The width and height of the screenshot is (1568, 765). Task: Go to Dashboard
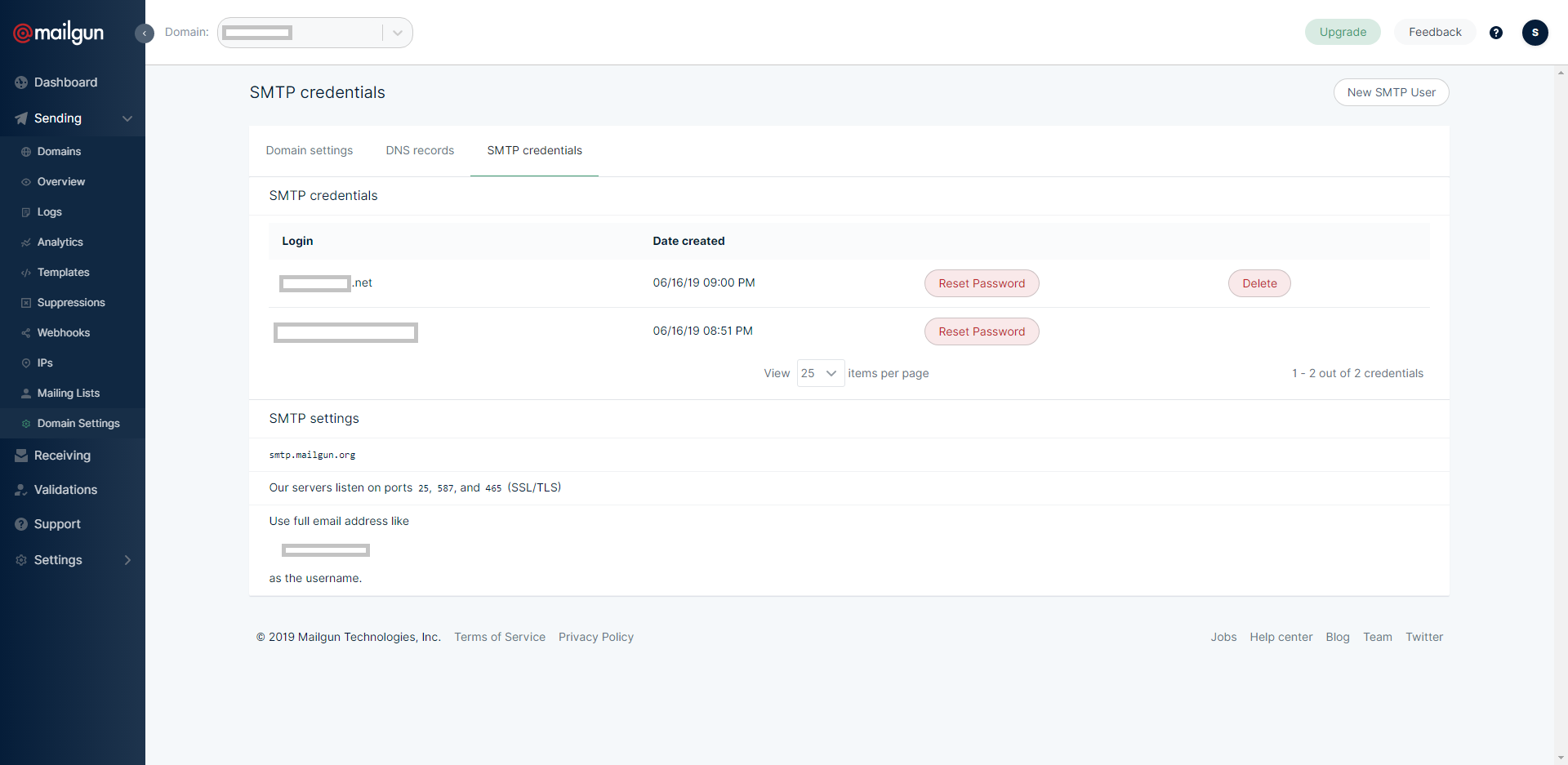coord(66,82)
